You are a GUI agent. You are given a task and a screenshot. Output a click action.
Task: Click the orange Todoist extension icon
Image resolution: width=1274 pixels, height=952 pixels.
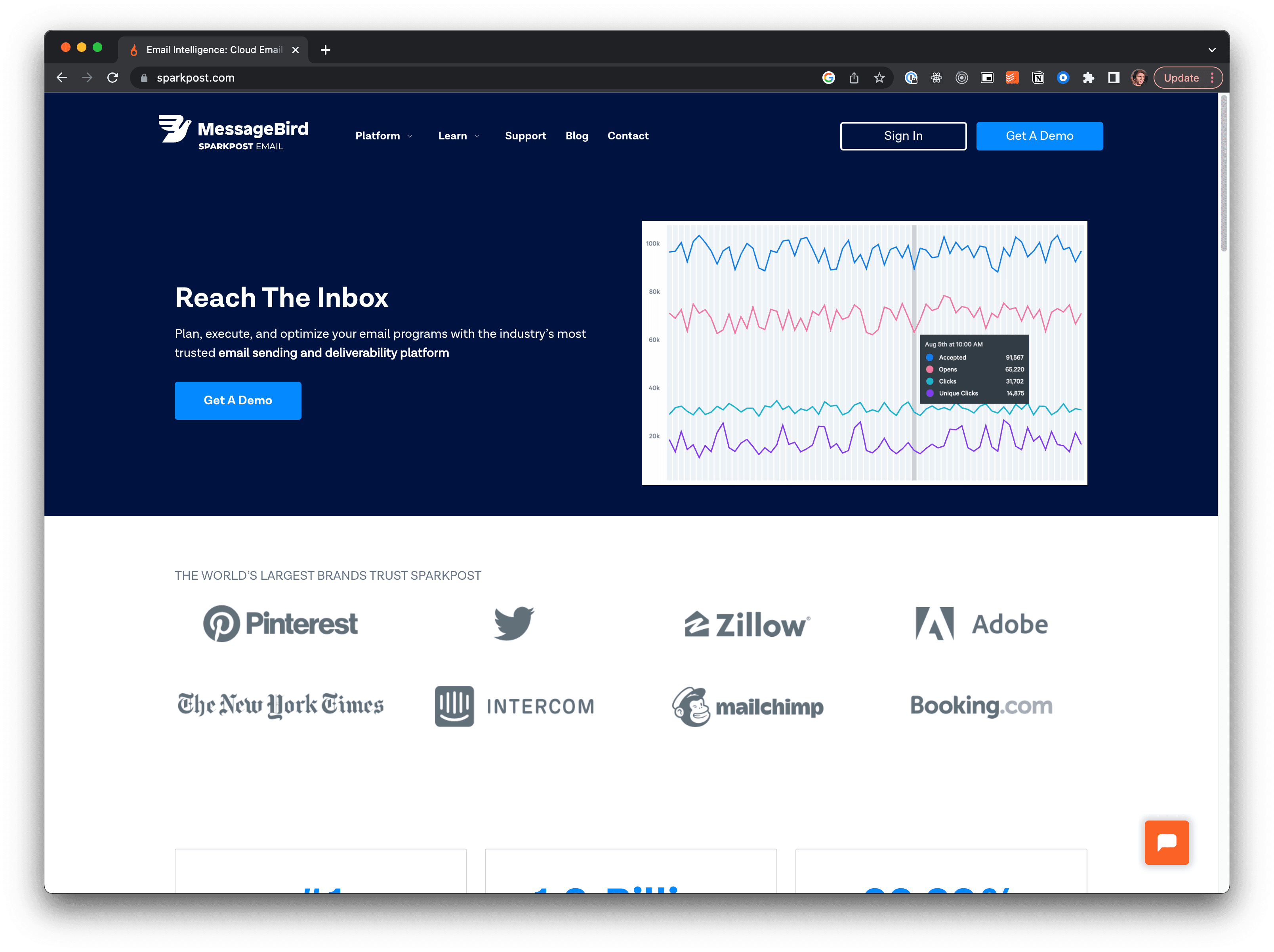[x=1013, y=78]
